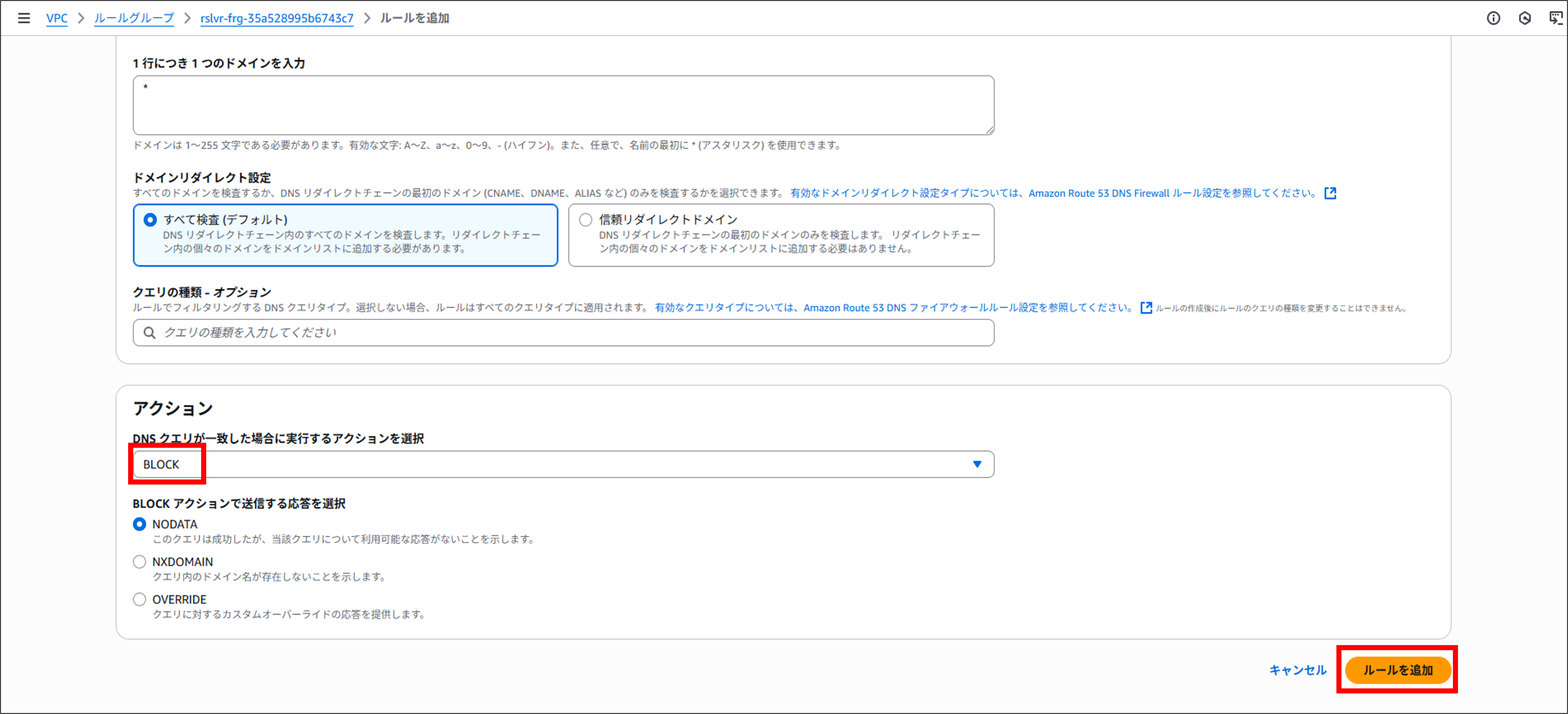Go to VPC breadcrumb
1568x714 pixels.
tap(57, 18)
